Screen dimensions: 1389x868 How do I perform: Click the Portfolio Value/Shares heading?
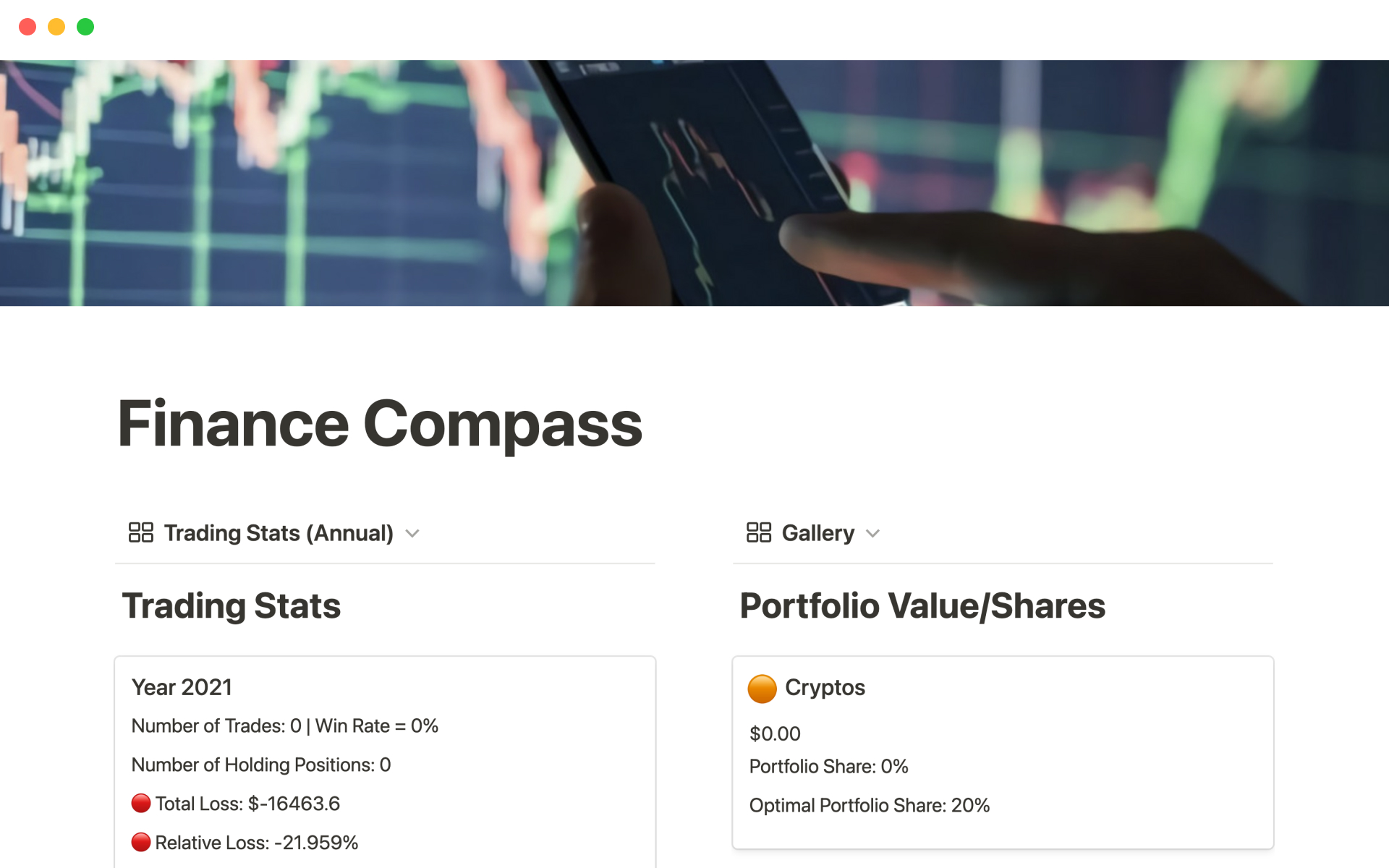click(x=922, y=606)
